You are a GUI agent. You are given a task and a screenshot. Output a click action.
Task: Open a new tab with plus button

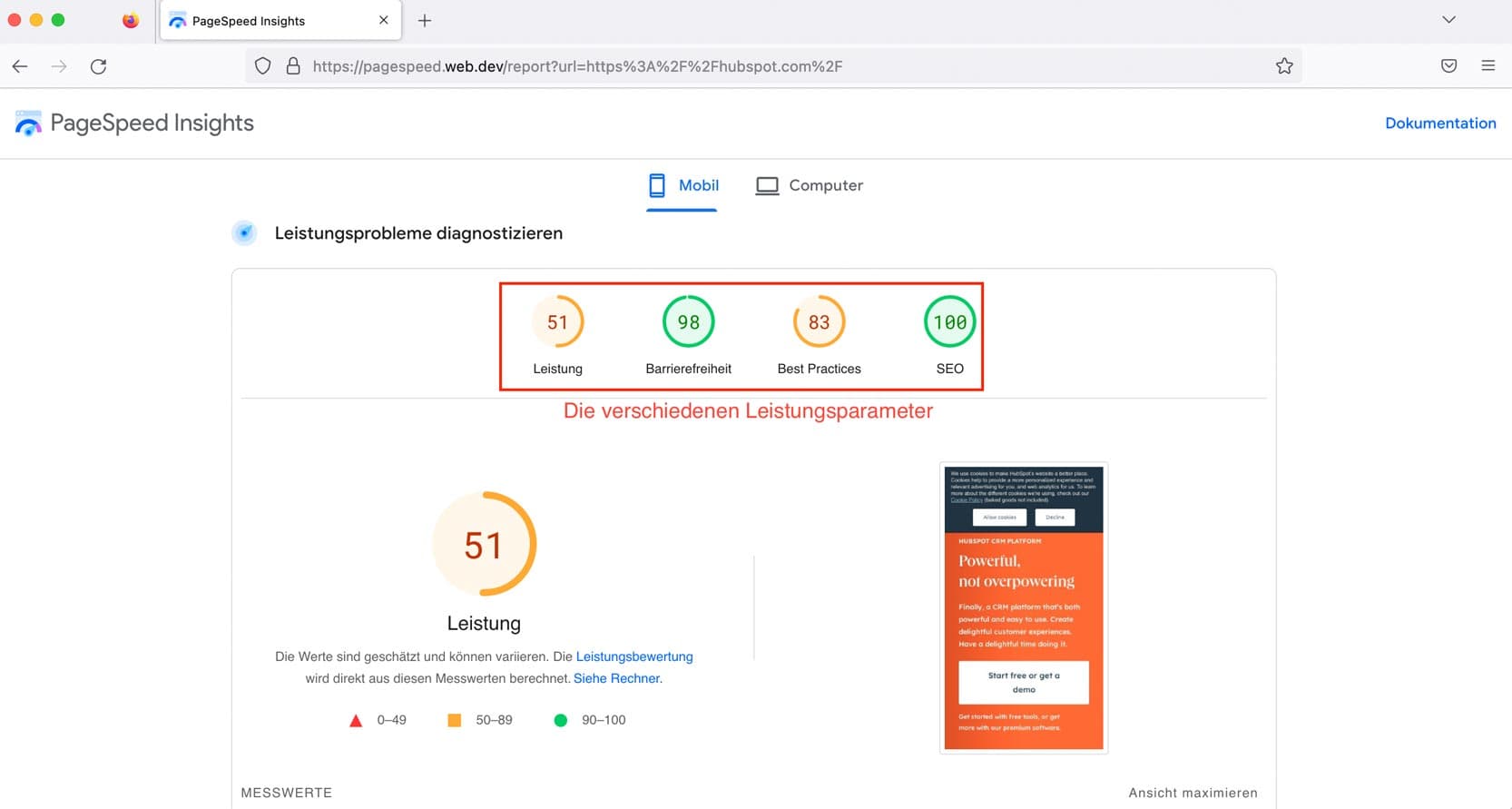click(x=424, y=21)
